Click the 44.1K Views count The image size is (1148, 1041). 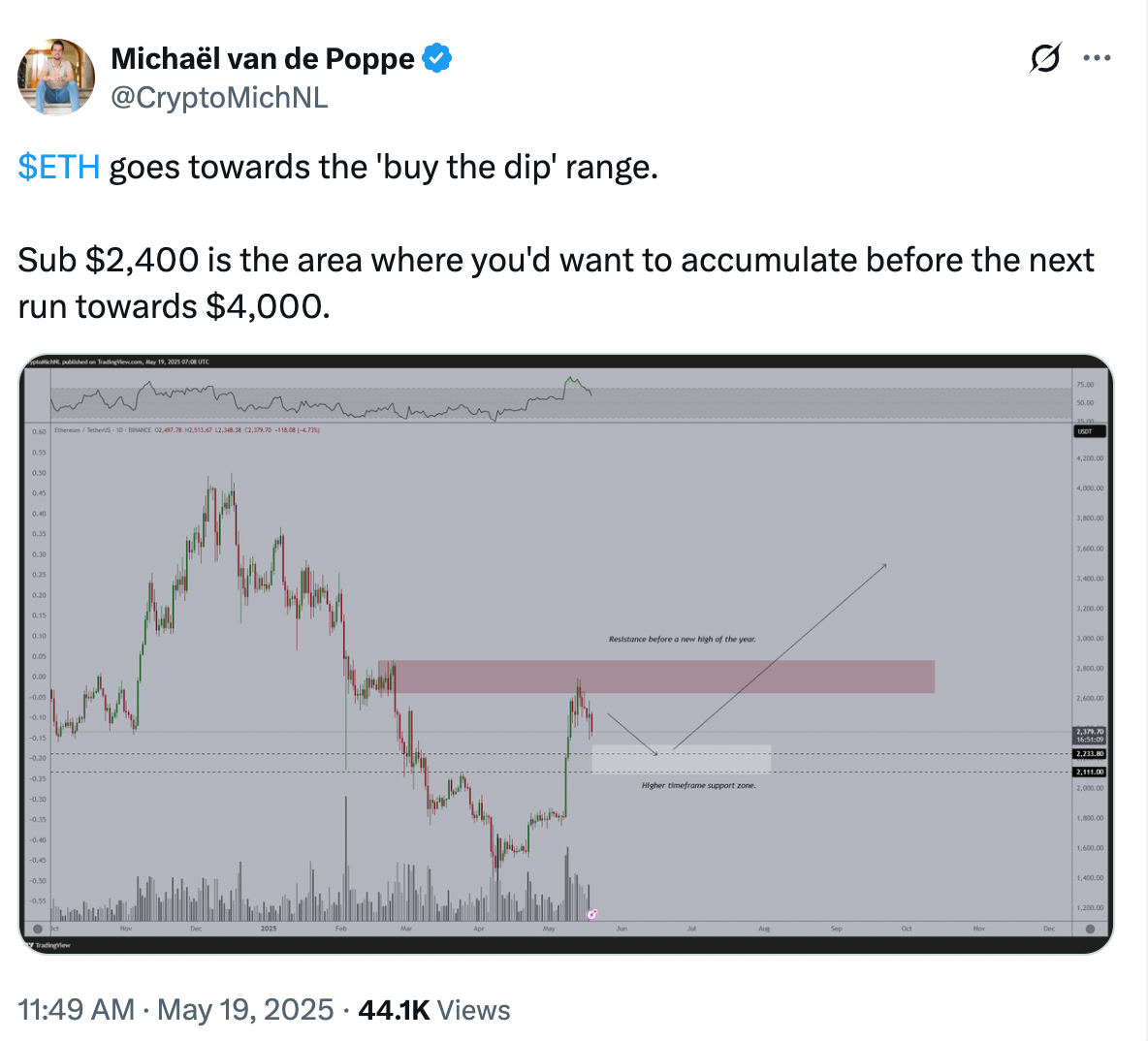tap(433, 1010)
